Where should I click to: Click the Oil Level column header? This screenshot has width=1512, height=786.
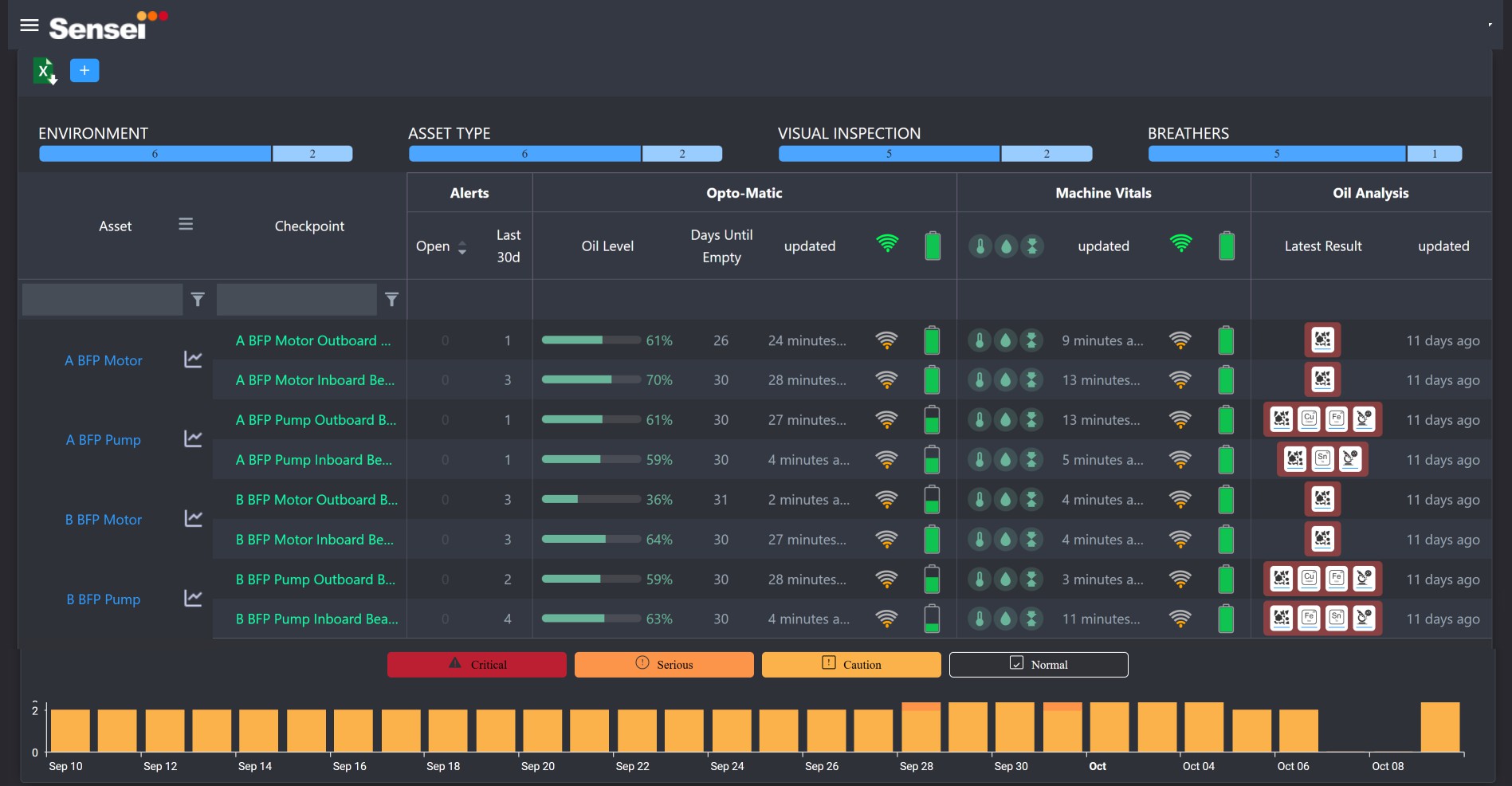click(x=607, y=246)
